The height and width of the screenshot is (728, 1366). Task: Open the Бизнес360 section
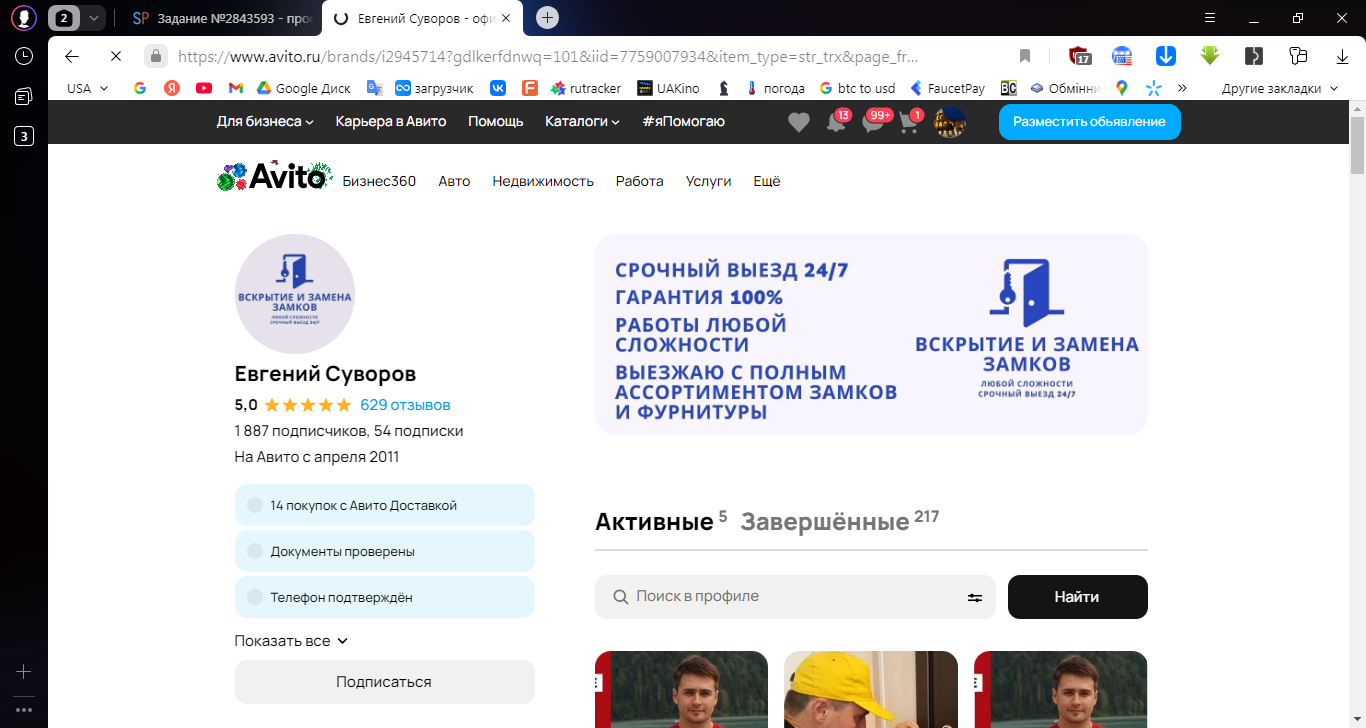(379, 181)
